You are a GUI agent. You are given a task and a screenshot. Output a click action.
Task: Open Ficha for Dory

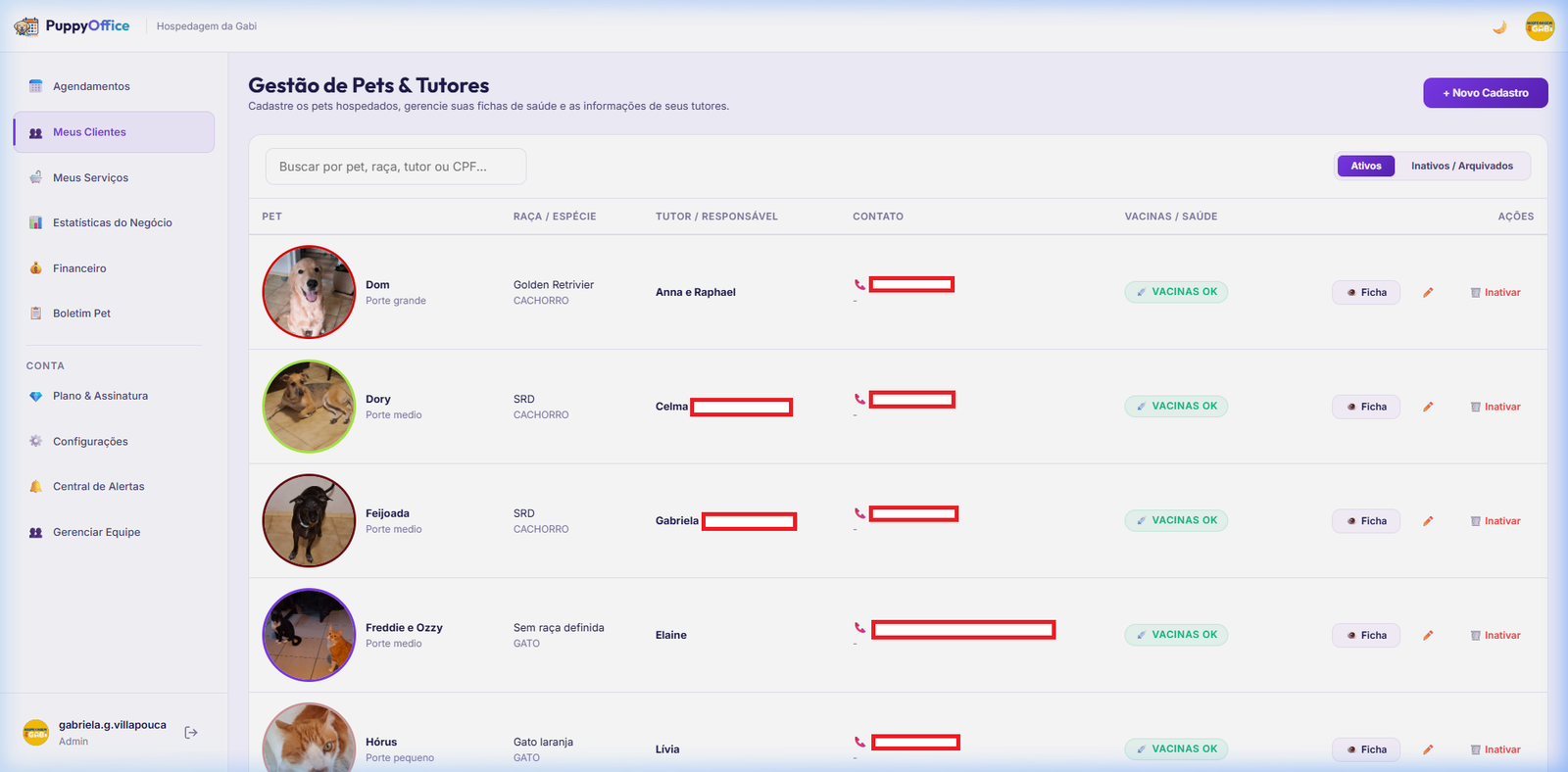tap(1366, 407)
